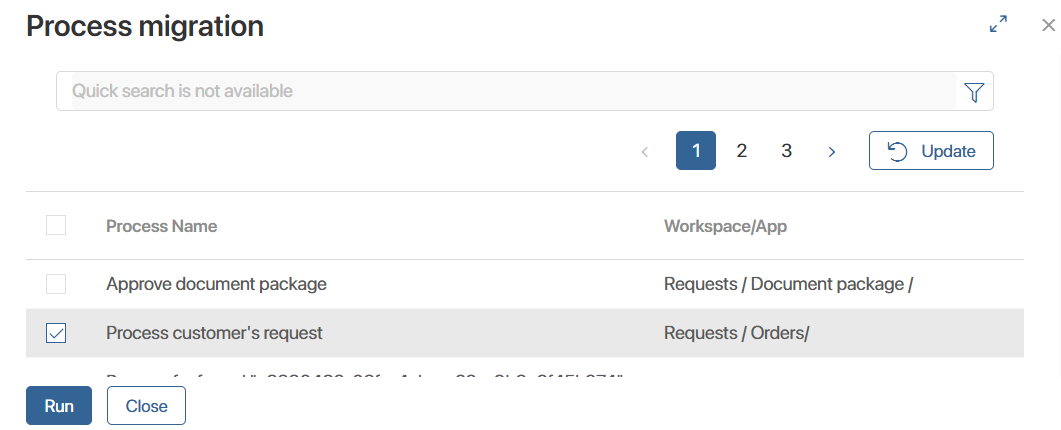Click the Process Name column header
Image resolution: width=1061 pixels, height=430 pixels.
[x=162, y=226]
